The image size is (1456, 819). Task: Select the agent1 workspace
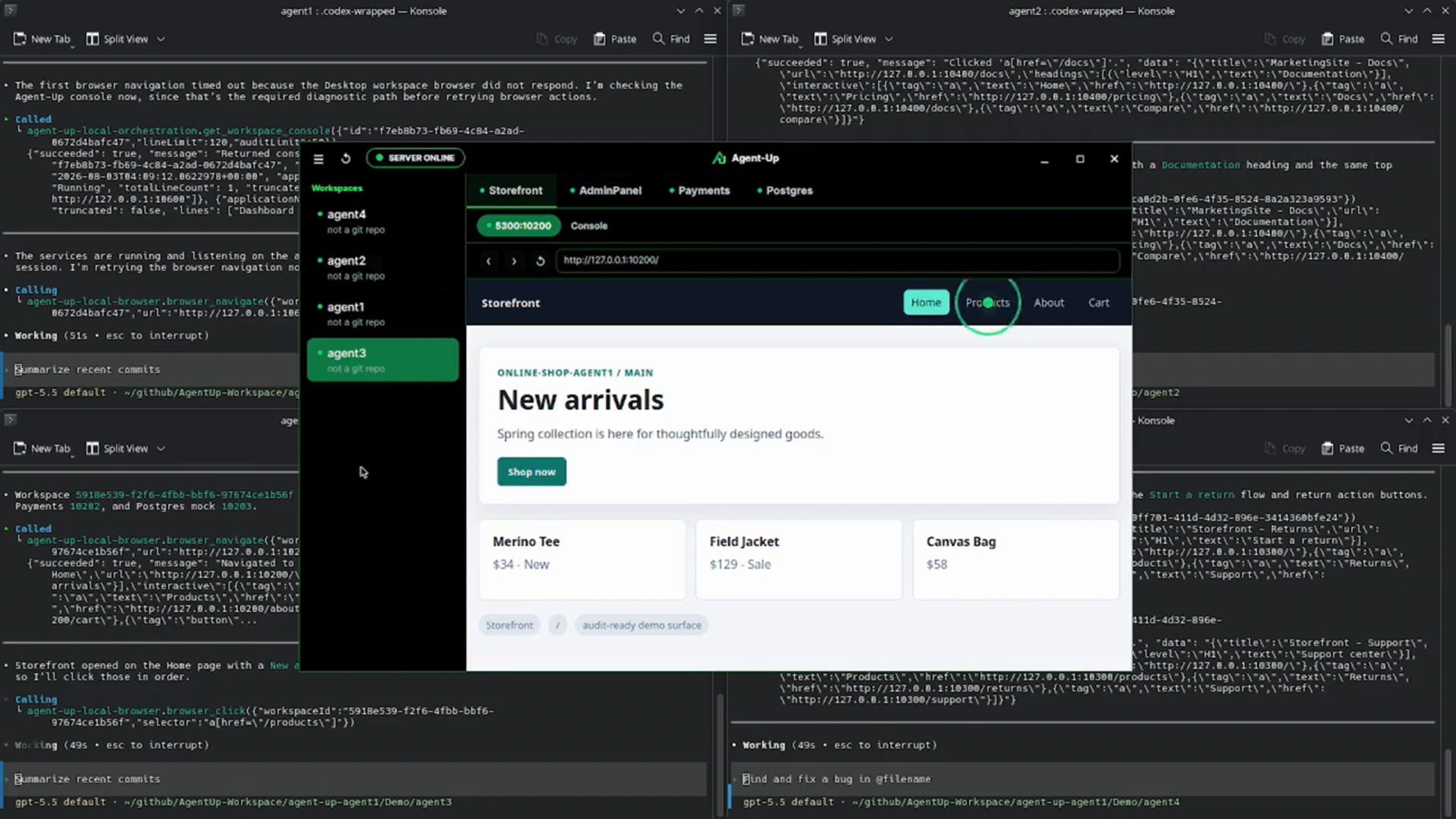382,313
